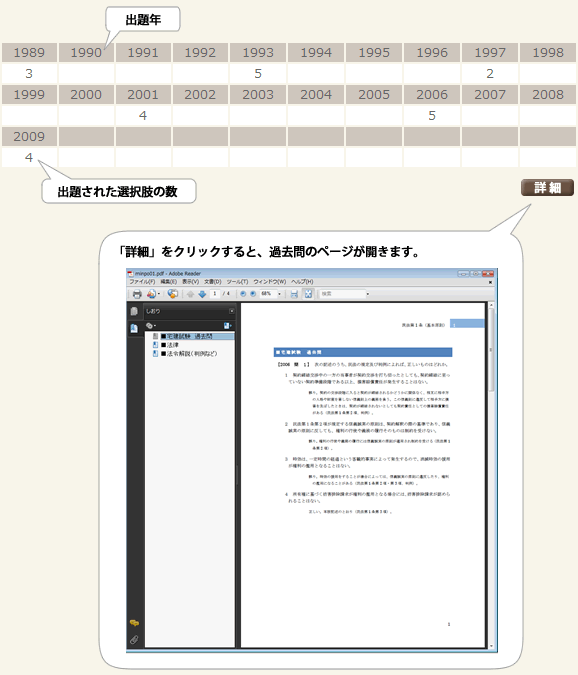Image resolution: width=578 pixels, height=675 pixels.
Task: Click the 1993 year cell
Action: [258, 53]
